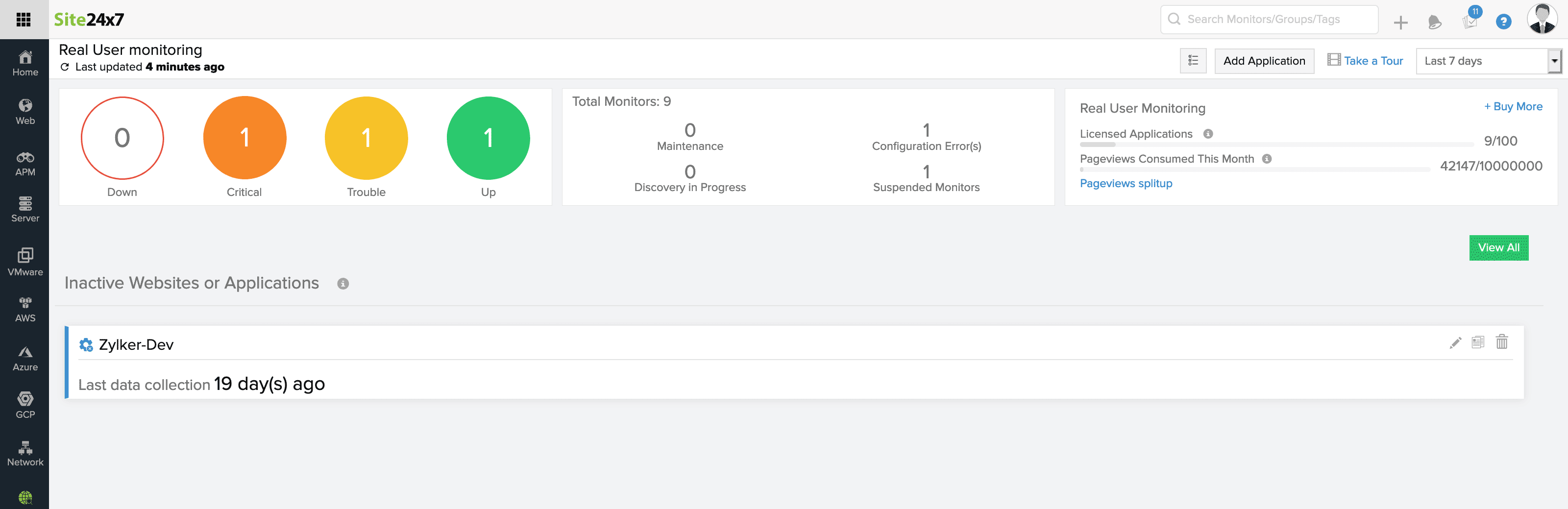This screenshot has width=1568, height=509.
Task: Open Server monitoring from the sidebar
Action: (25, 209)
